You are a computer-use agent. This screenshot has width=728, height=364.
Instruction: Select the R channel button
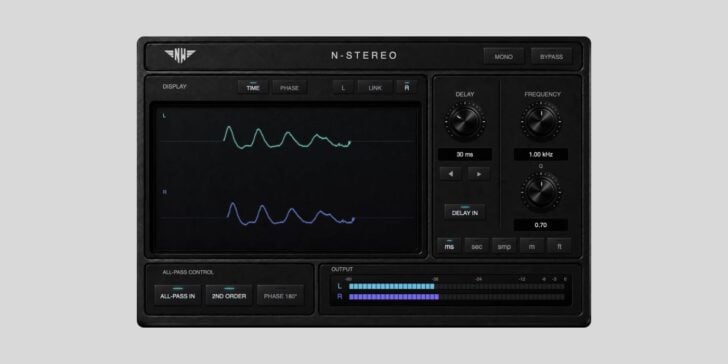pos(407,88)
